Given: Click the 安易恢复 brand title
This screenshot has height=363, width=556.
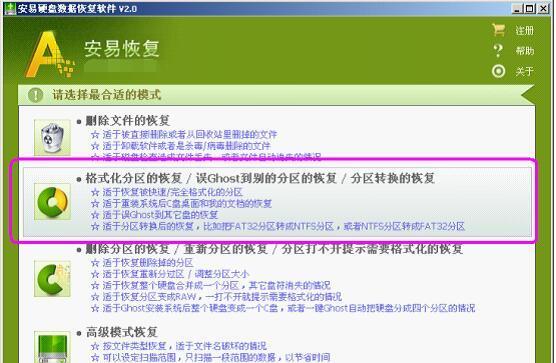Looking at the screenshot, I should [122, 49].
